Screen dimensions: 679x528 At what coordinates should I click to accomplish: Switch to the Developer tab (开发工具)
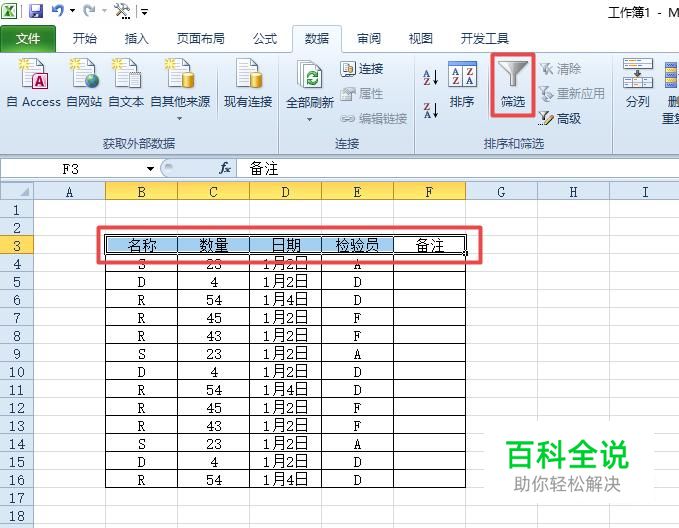485,39
